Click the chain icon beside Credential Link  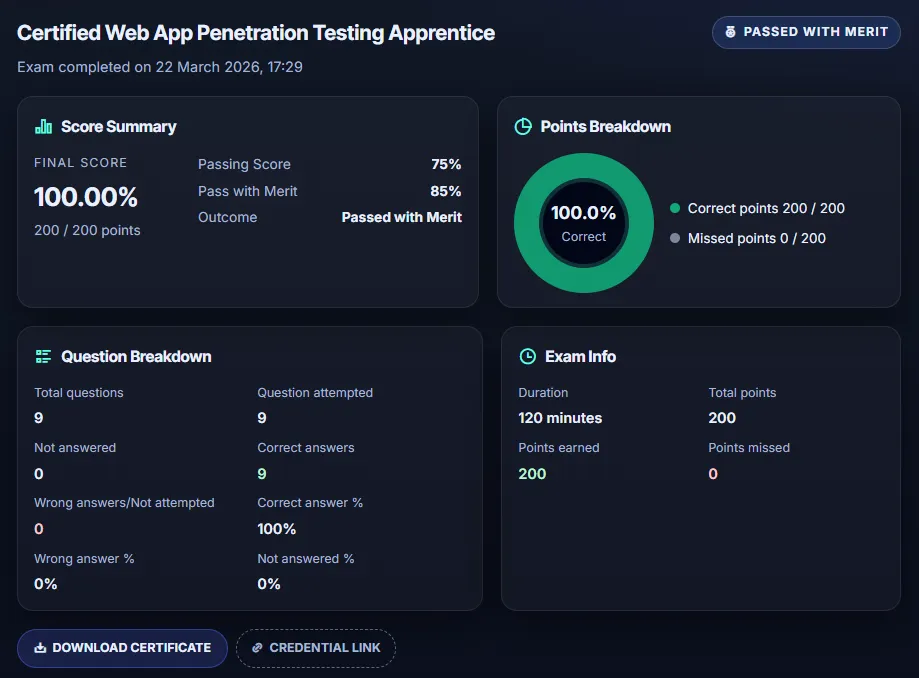coord(257,648)
